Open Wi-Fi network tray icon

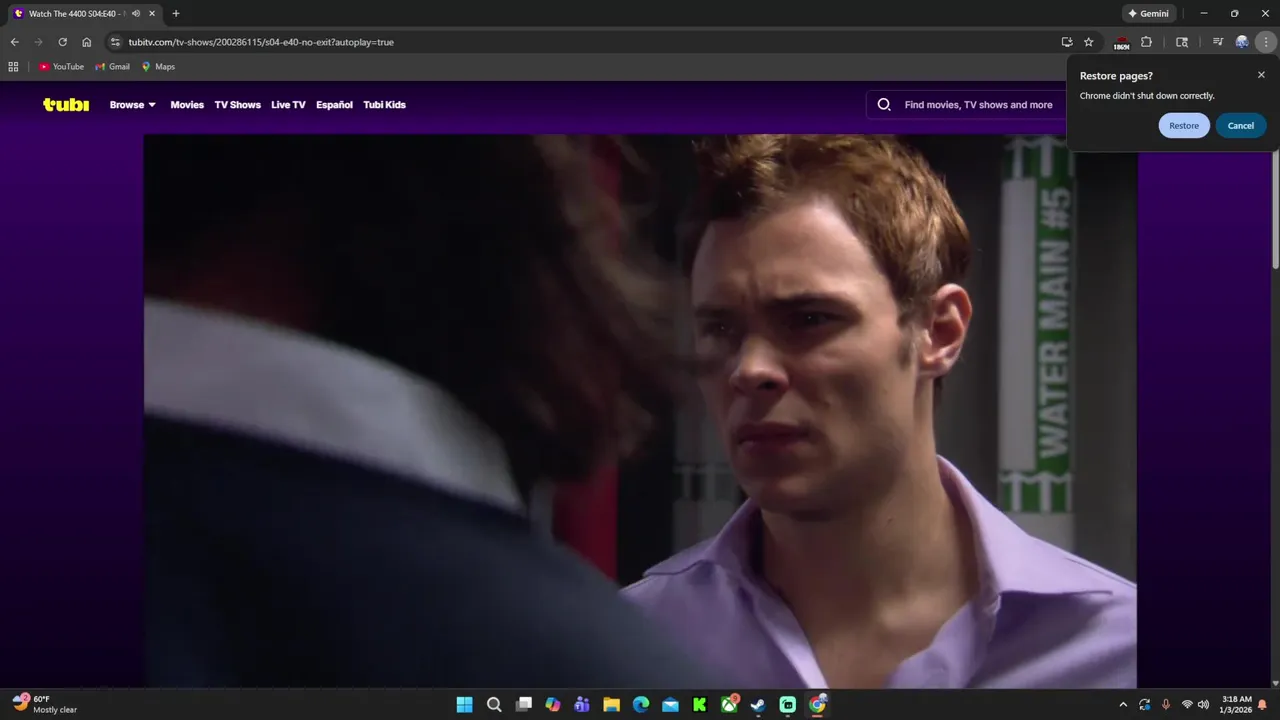pyautogui.click(x=1187, y=705)
